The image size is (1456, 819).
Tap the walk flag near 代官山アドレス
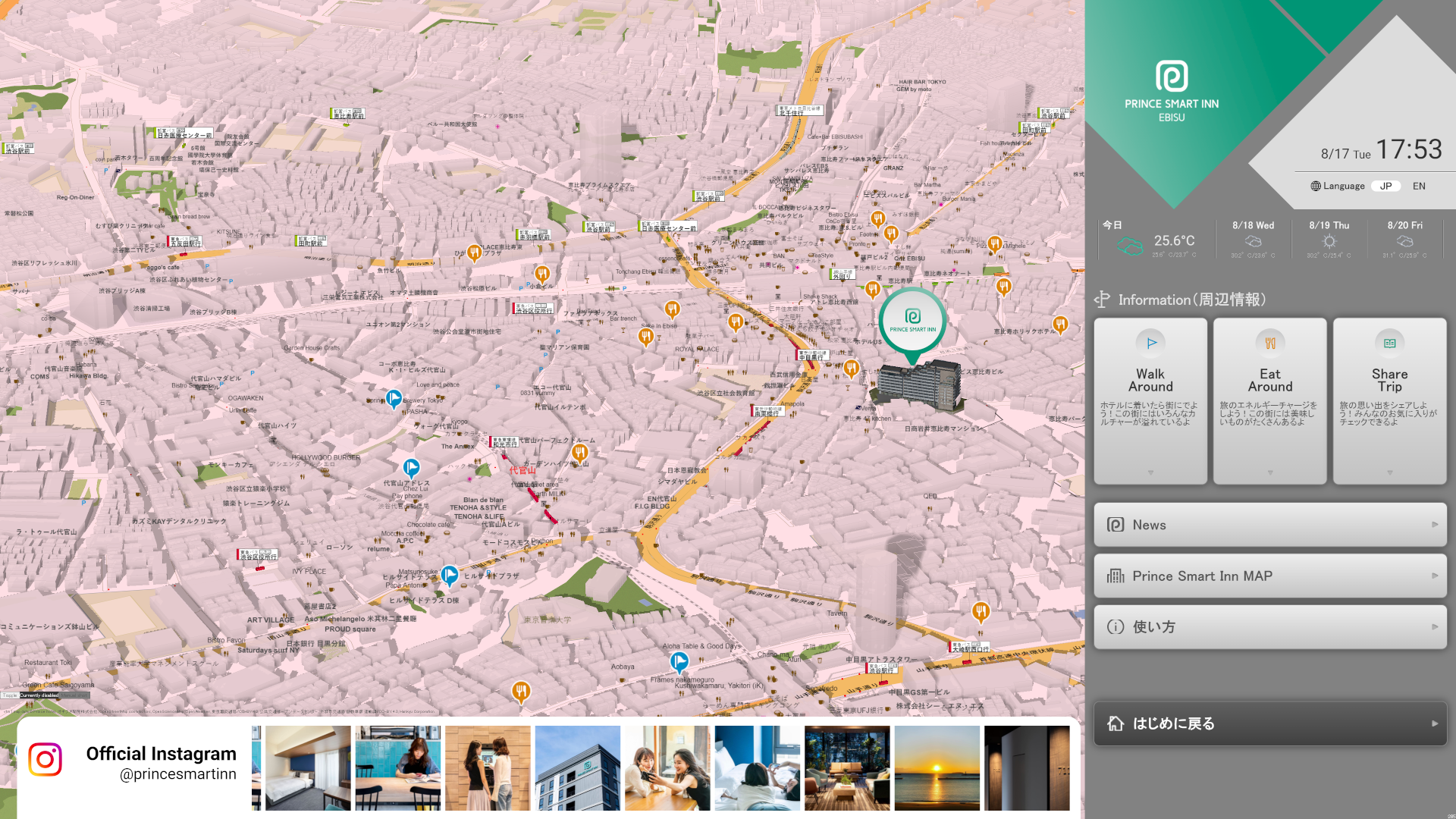[x=411, y=468]
